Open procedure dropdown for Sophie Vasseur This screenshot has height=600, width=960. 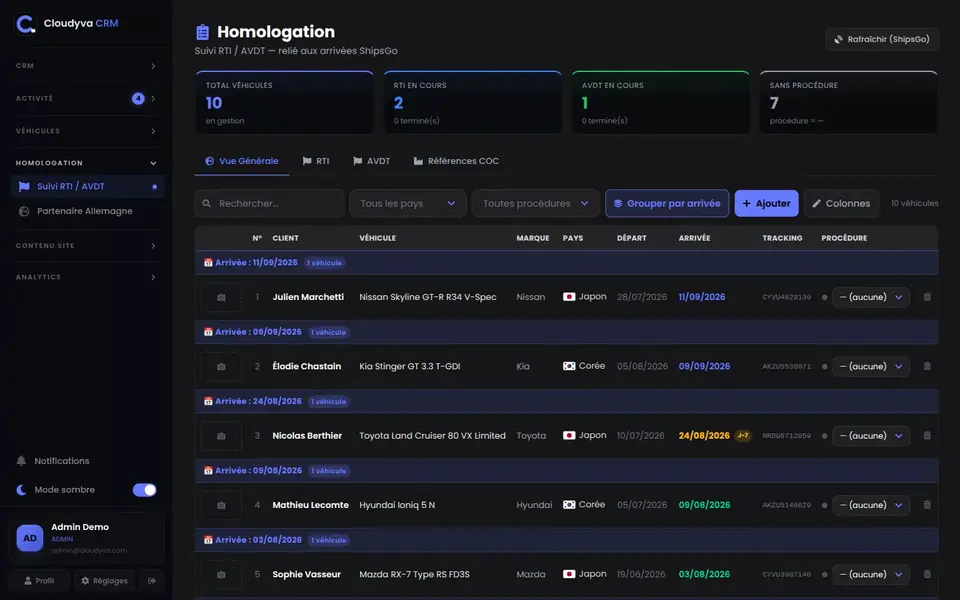pyautogui.click(x=871, y=574)
